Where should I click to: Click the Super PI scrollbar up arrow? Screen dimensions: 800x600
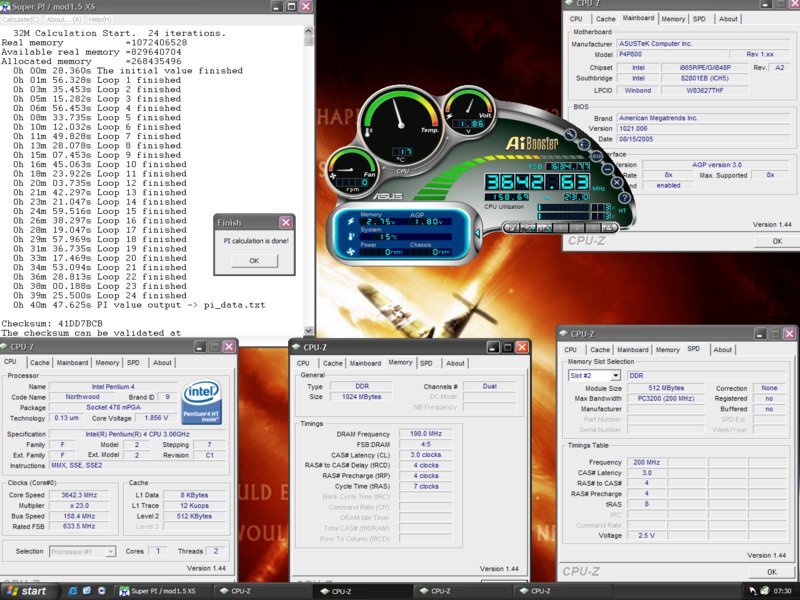coord(308,32)
